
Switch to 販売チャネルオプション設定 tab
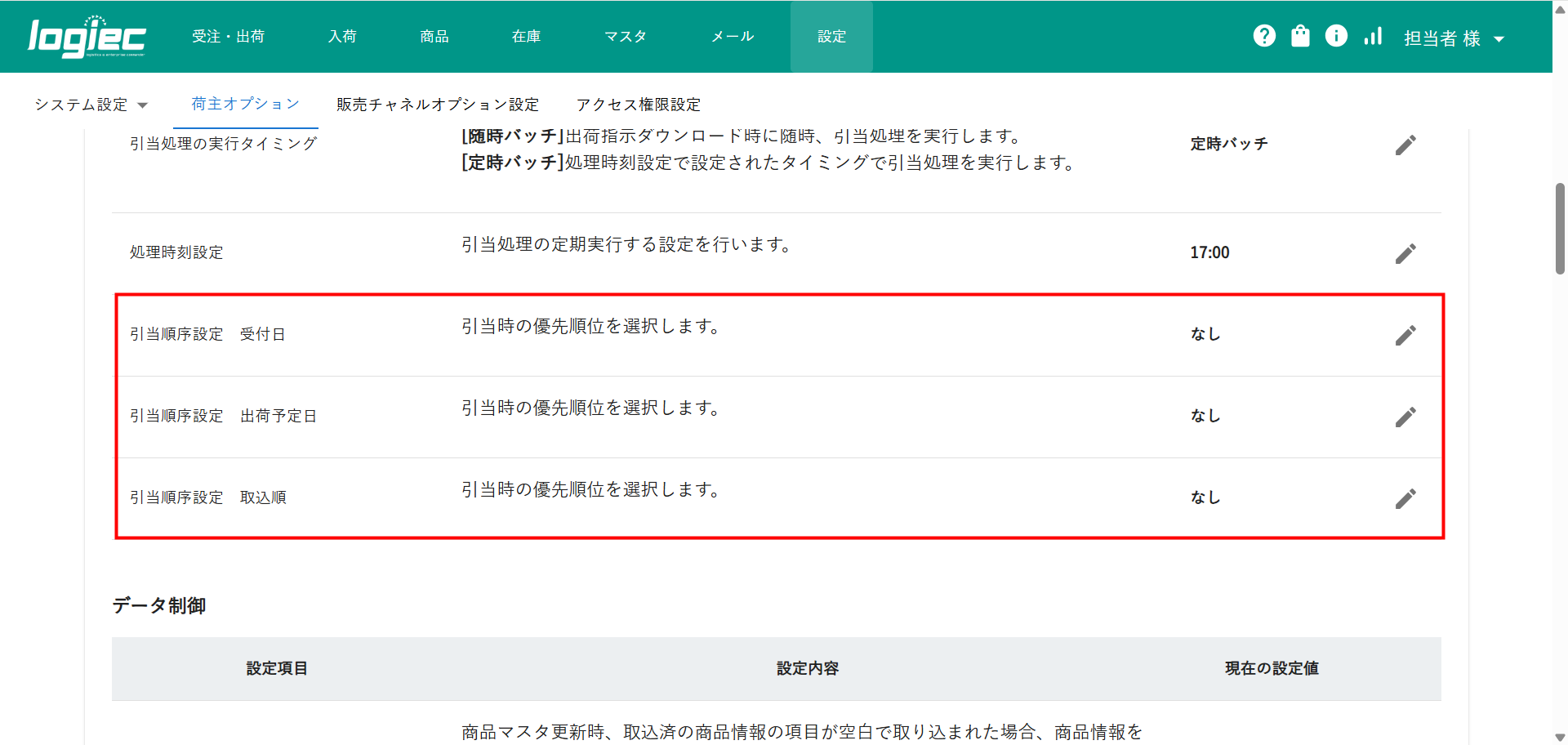438,105
